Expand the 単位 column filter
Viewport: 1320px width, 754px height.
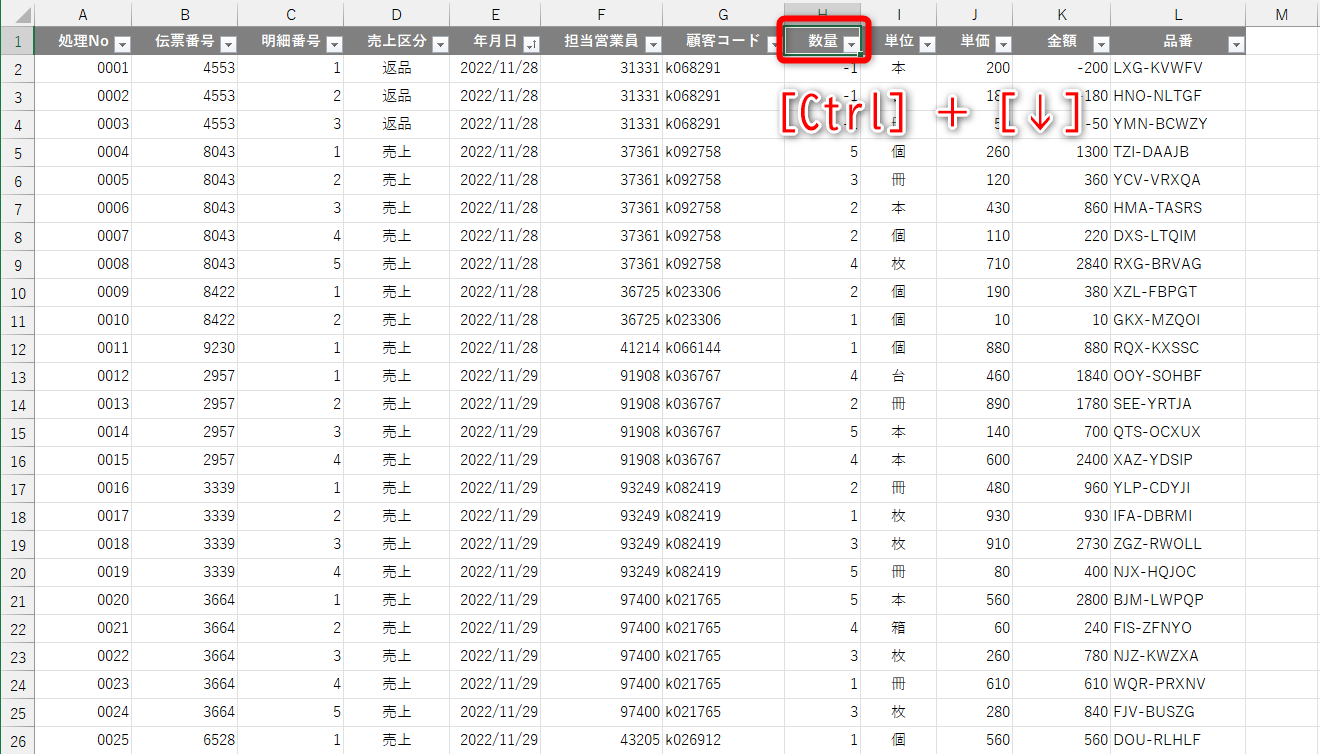(x=927, y=44)
